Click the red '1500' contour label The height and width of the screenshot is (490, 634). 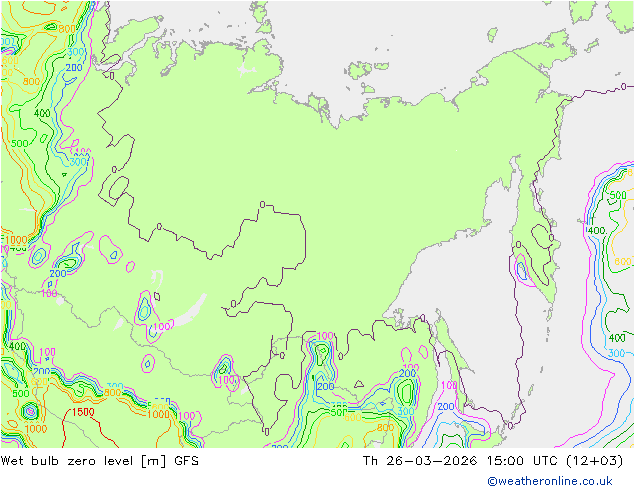(83, 412)
